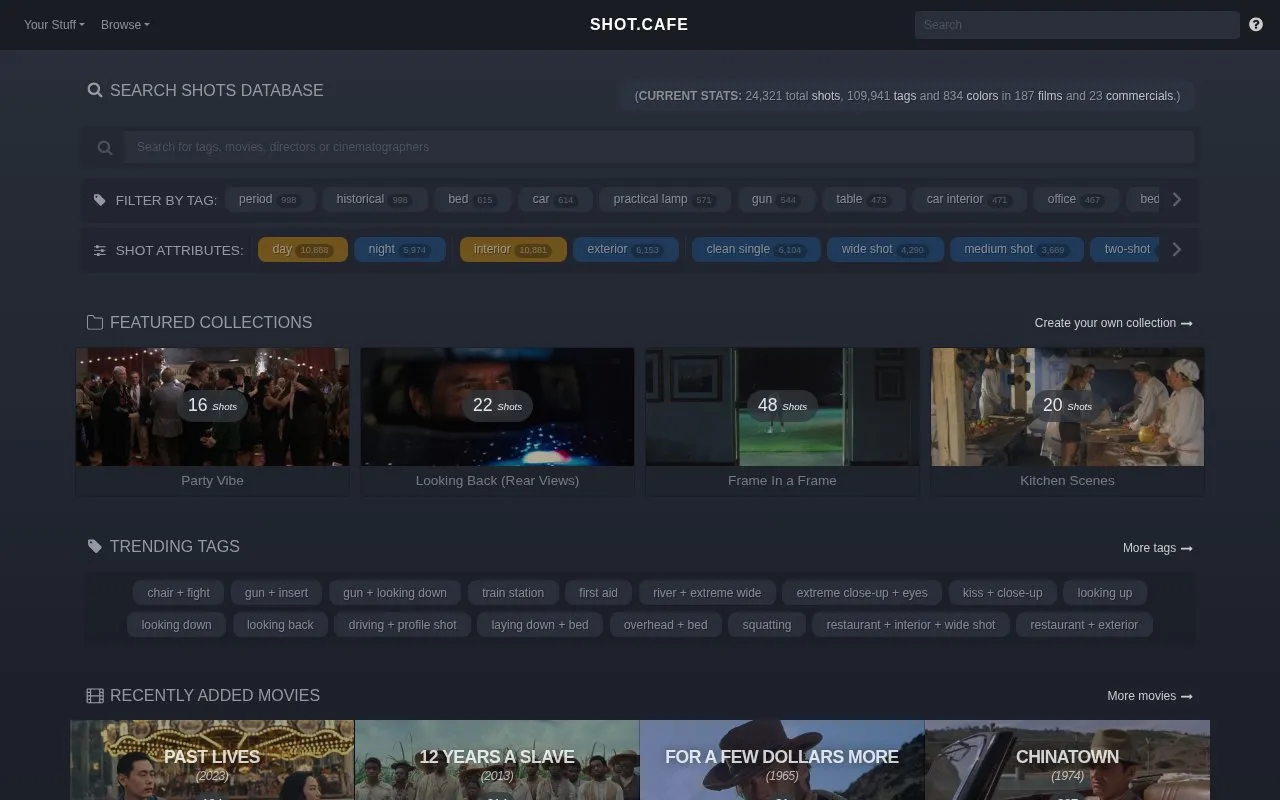
Task: Open the Kitchen Scenes collection thumbnail
Action: point(1067,407)
